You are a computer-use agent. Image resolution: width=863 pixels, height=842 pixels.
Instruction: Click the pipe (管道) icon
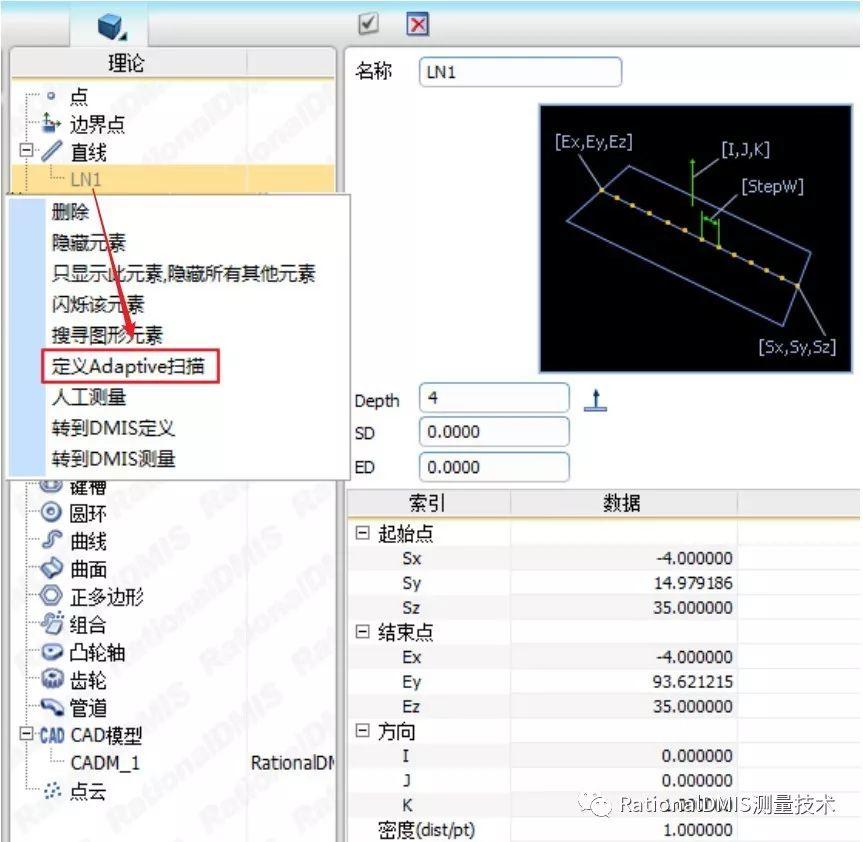(53, 707)
